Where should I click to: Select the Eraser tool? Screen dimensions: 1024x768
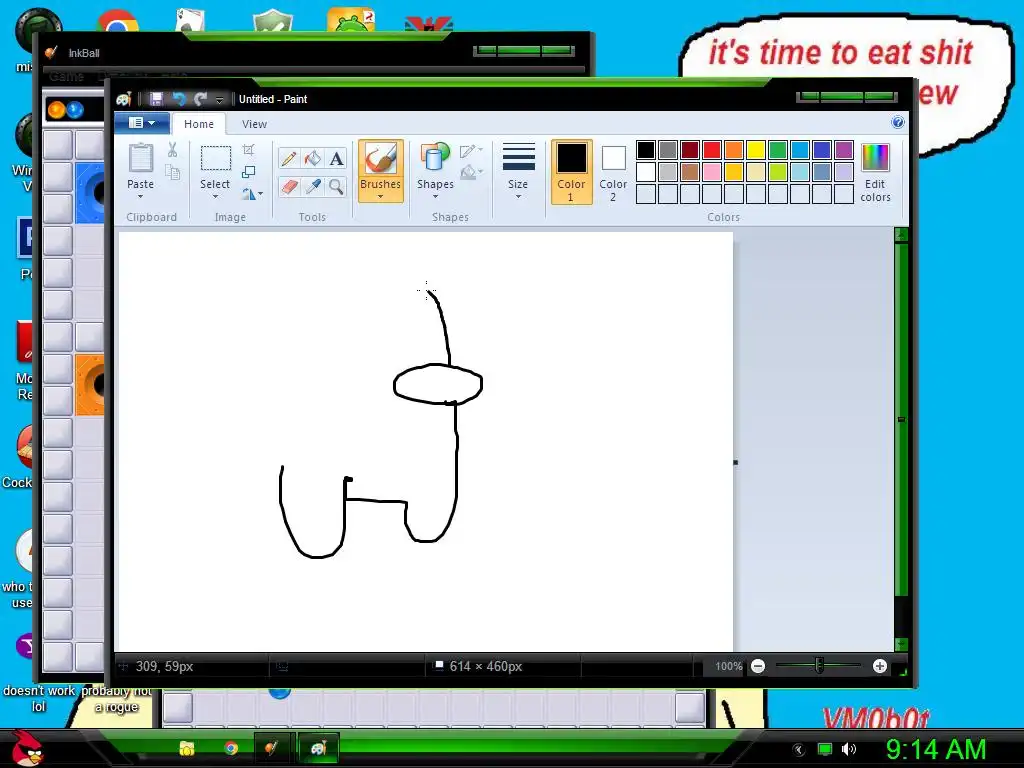pyautogui.click(x=289, y=187)
